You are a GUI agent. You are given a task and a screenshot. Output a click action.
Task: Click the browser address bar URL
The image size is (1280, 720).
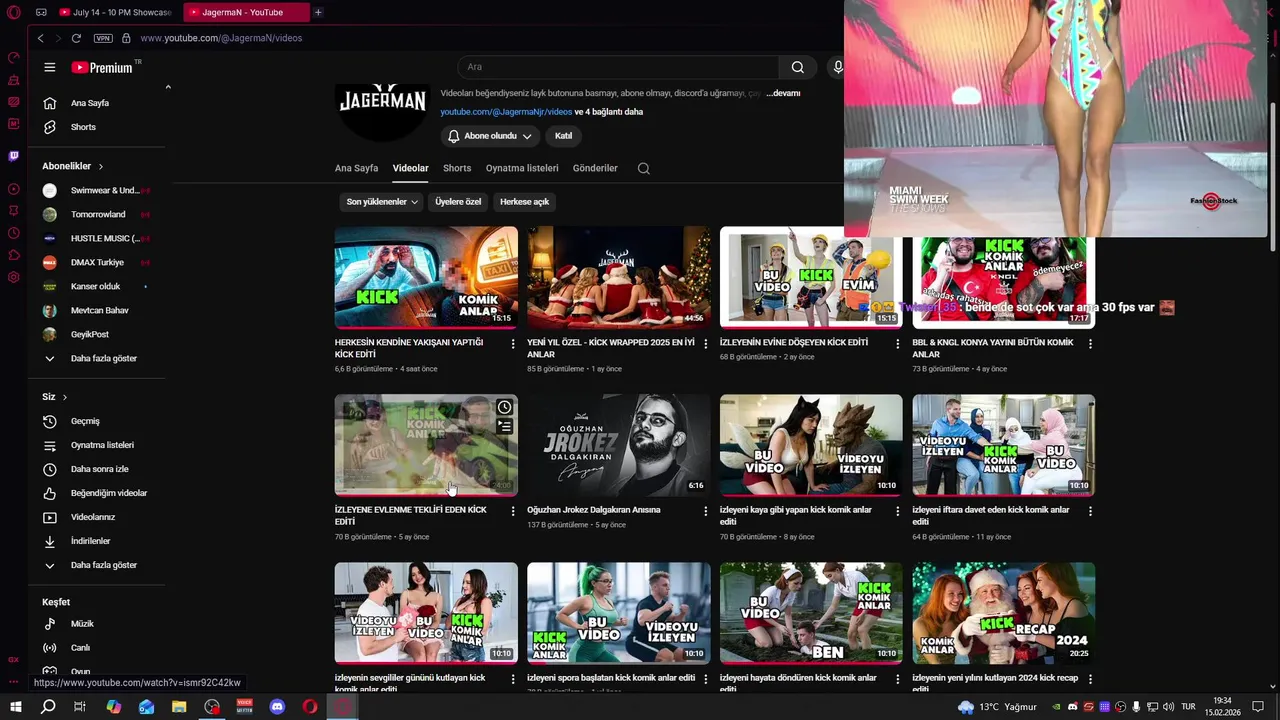point(221,38)
